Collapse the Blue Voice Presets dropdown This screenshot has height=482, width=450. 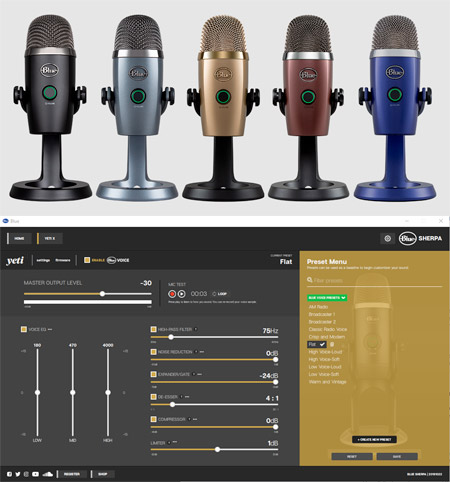[327, 298]
